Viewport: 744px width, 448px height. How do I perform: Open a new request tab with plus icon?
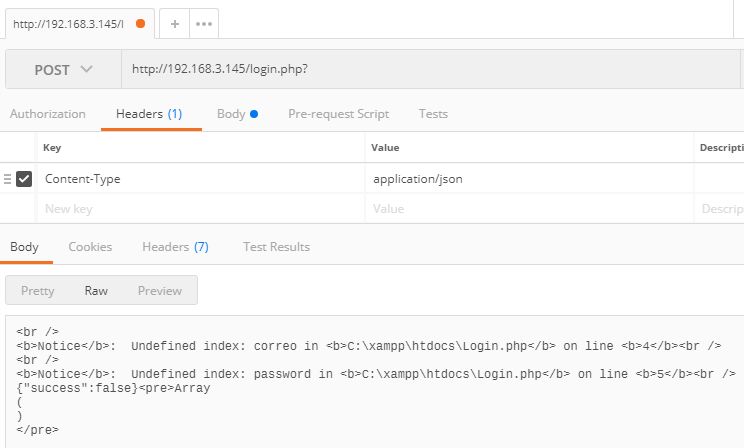tap(175, 24)
